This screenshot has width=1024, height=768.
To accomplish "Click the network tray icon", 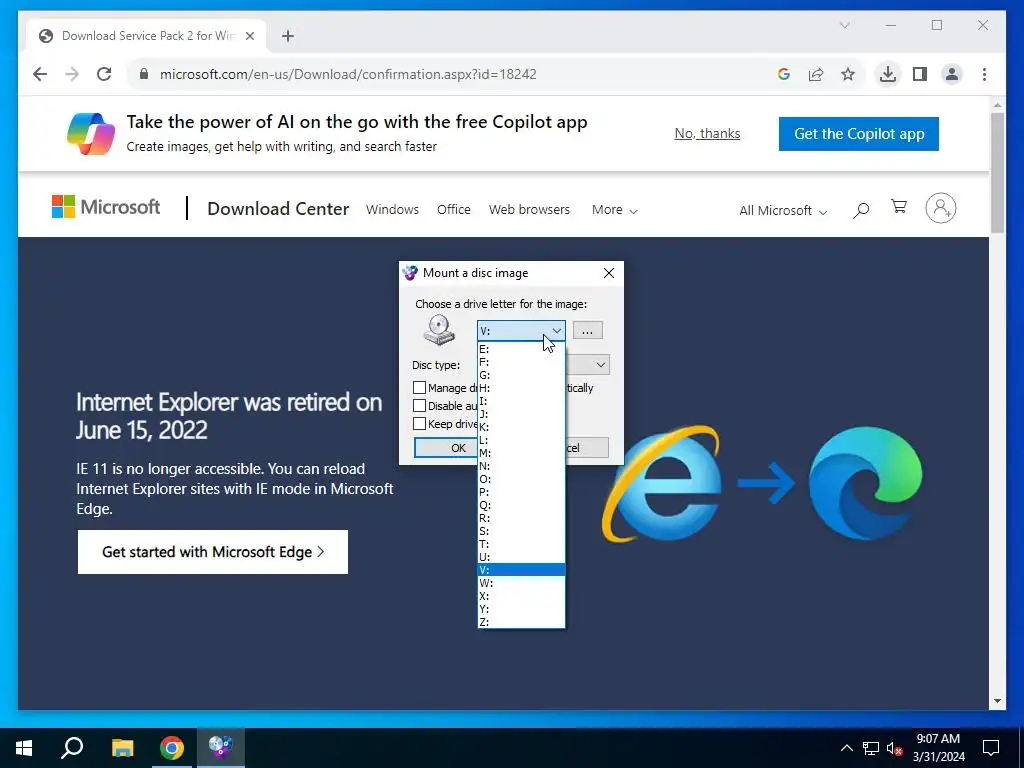I will pyautogui.click(x=871, y=748).
